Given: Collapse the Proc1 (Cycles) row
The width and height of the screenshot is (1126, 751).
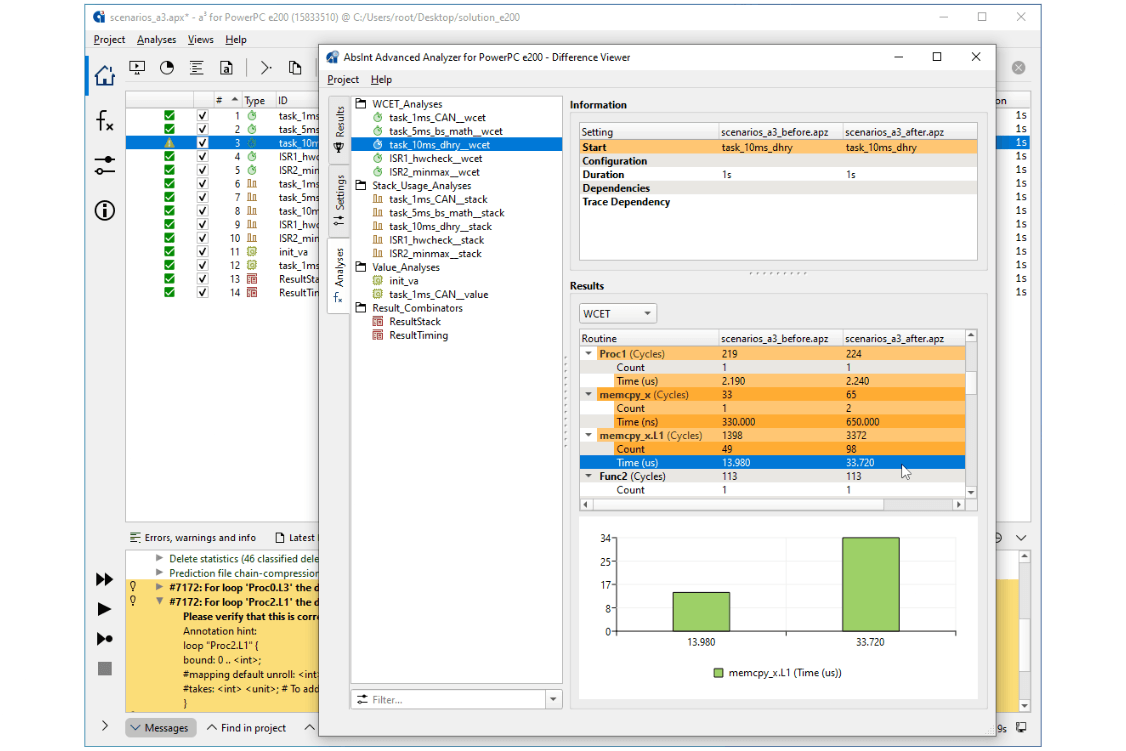Looking at the screenshot, I should click(588, 354).
